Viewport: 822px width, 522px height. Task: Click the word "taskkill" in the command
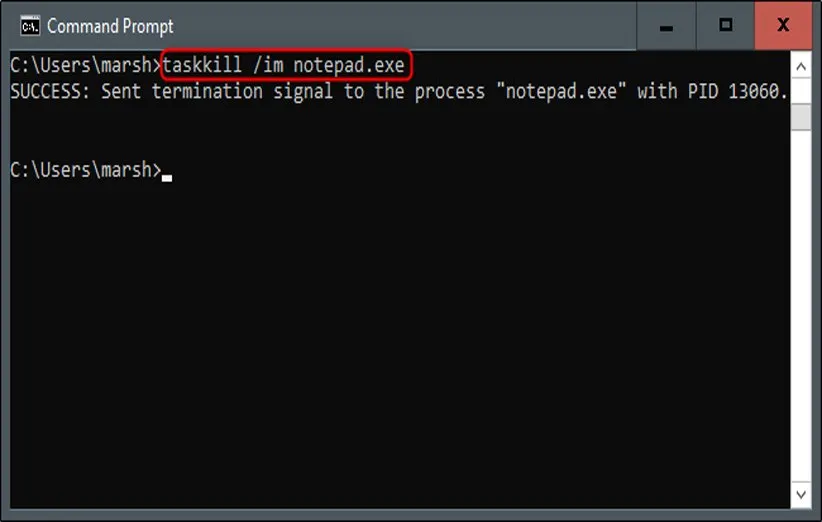click(202, 65)
